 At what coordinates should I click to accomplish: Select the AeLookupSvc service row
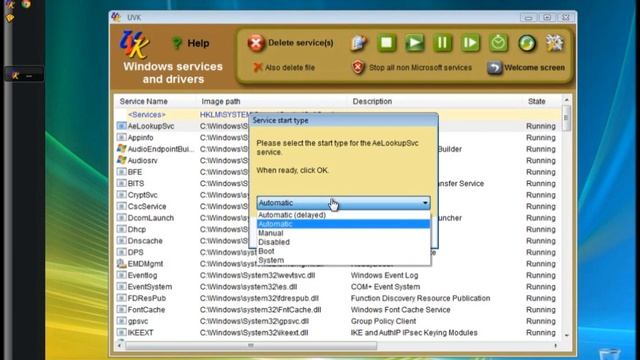(338, 126)
